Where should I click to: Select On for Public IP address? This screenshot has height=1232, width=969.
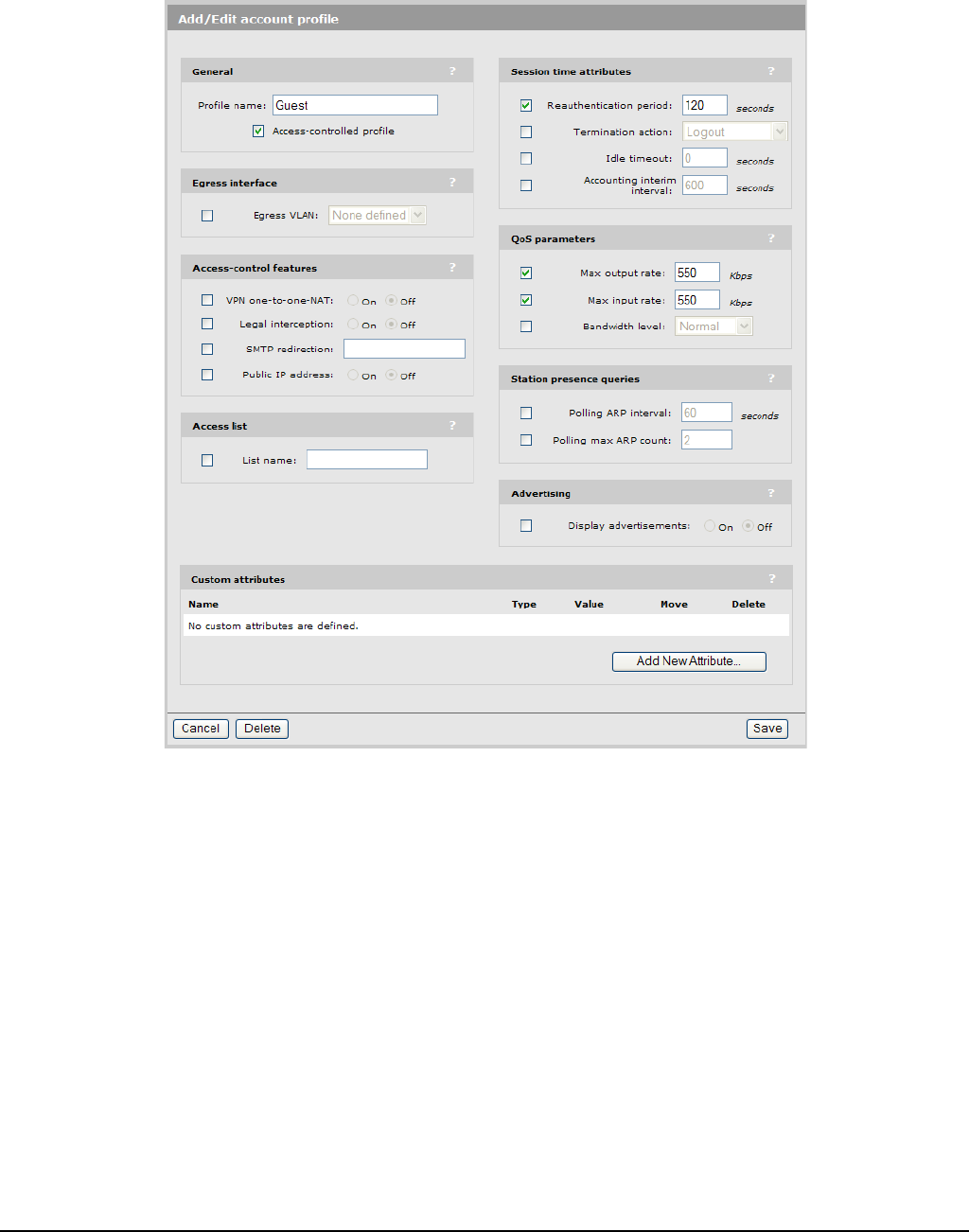[353, 375]
